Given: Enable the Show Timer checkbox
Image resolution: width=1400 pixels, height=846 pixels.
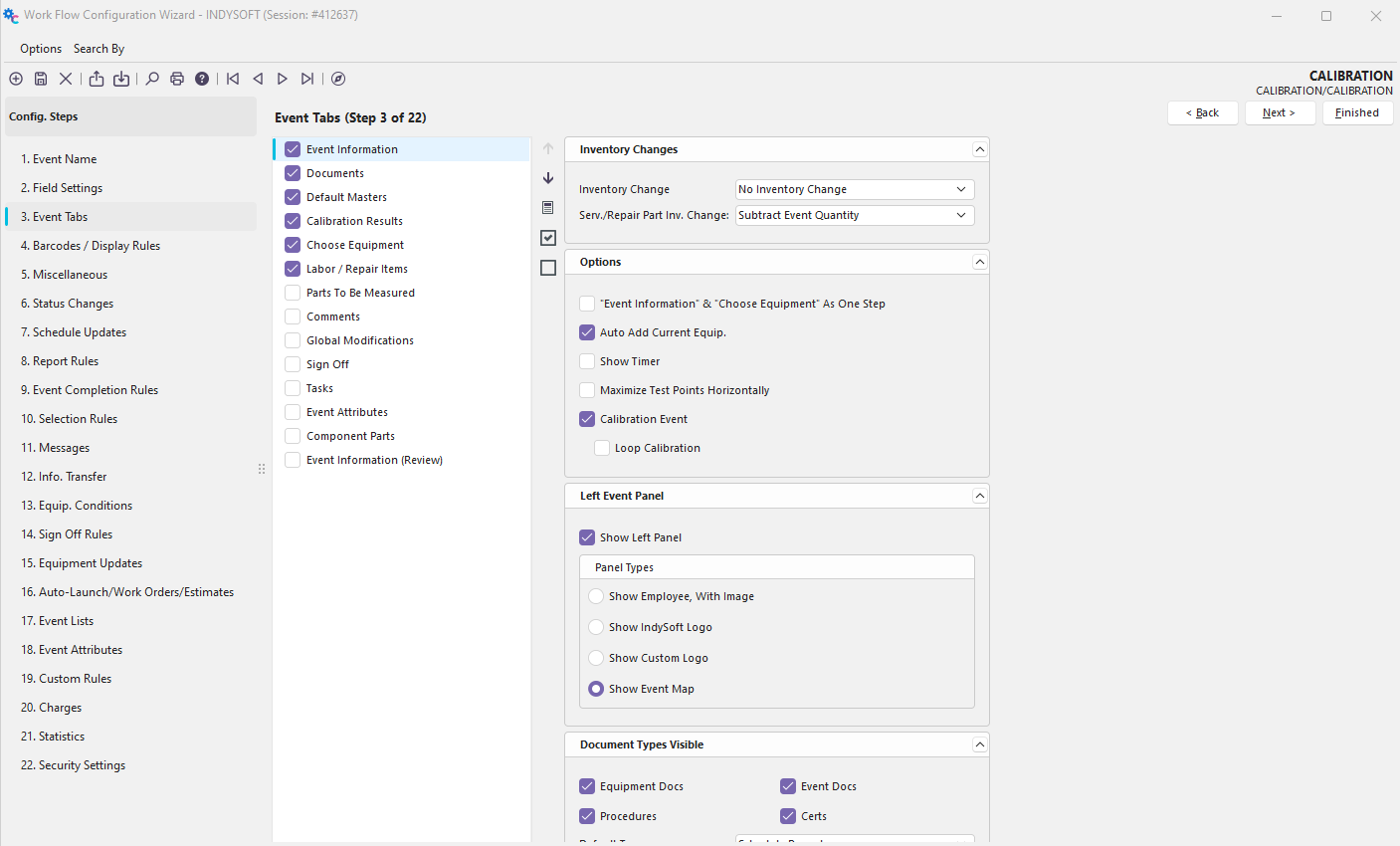Looking at the screenshot, I should (x=587, y=361).
